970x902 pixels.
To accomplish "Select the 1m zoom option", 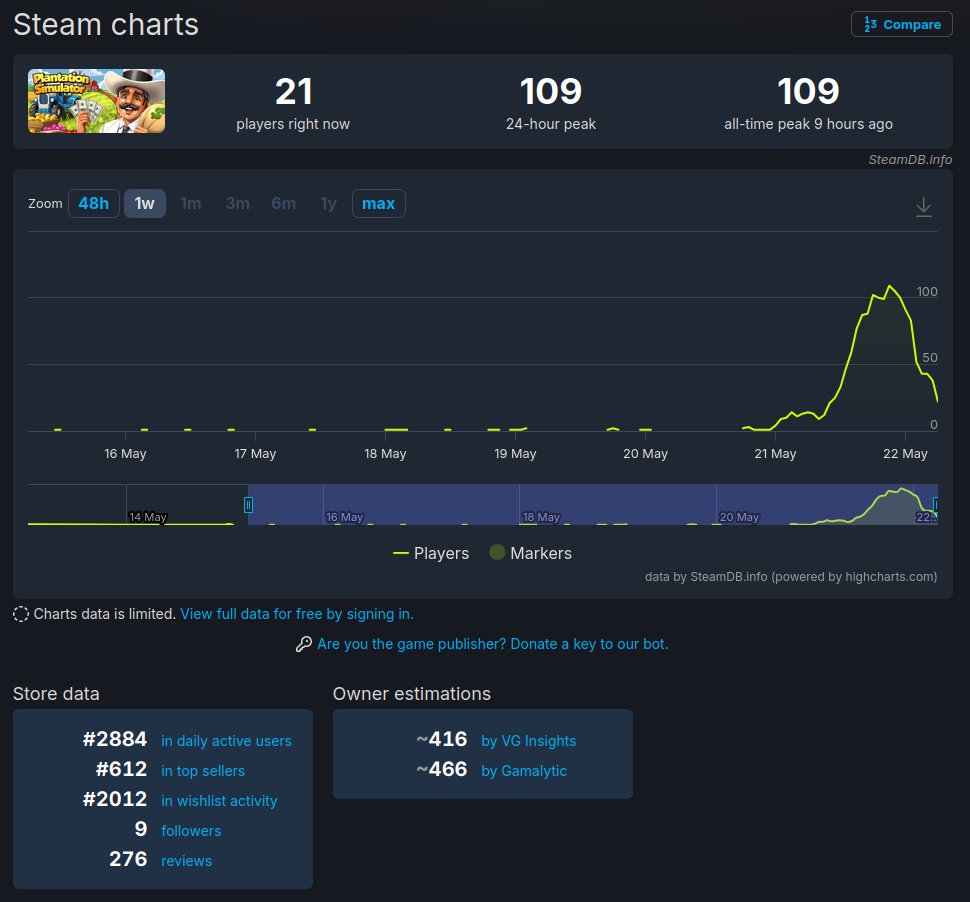I will click(x=191, y=204).
